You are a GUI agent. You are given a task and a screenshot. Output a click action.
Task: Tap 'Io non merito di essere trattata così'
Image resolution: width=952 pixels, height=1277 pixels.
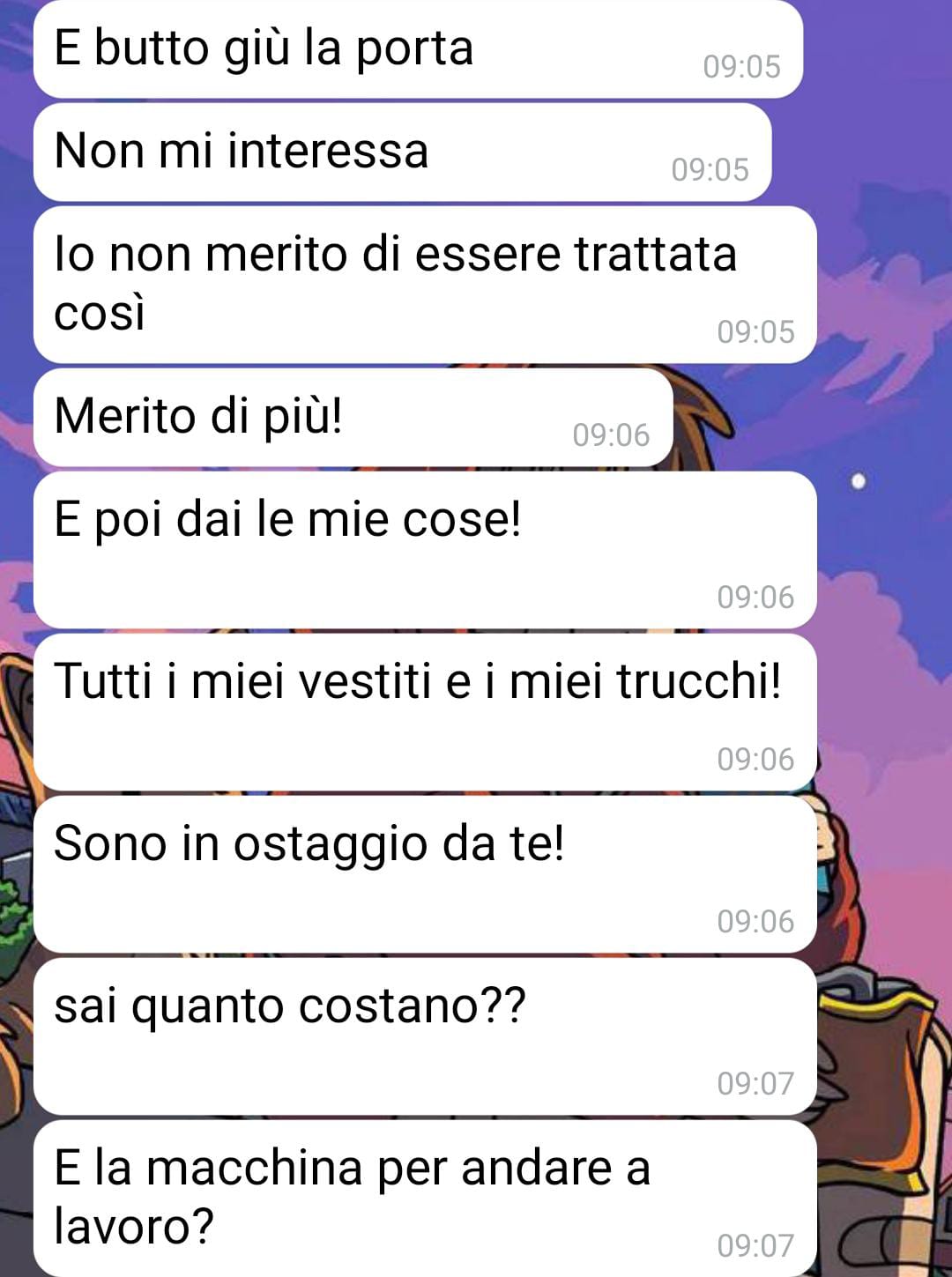425,285
